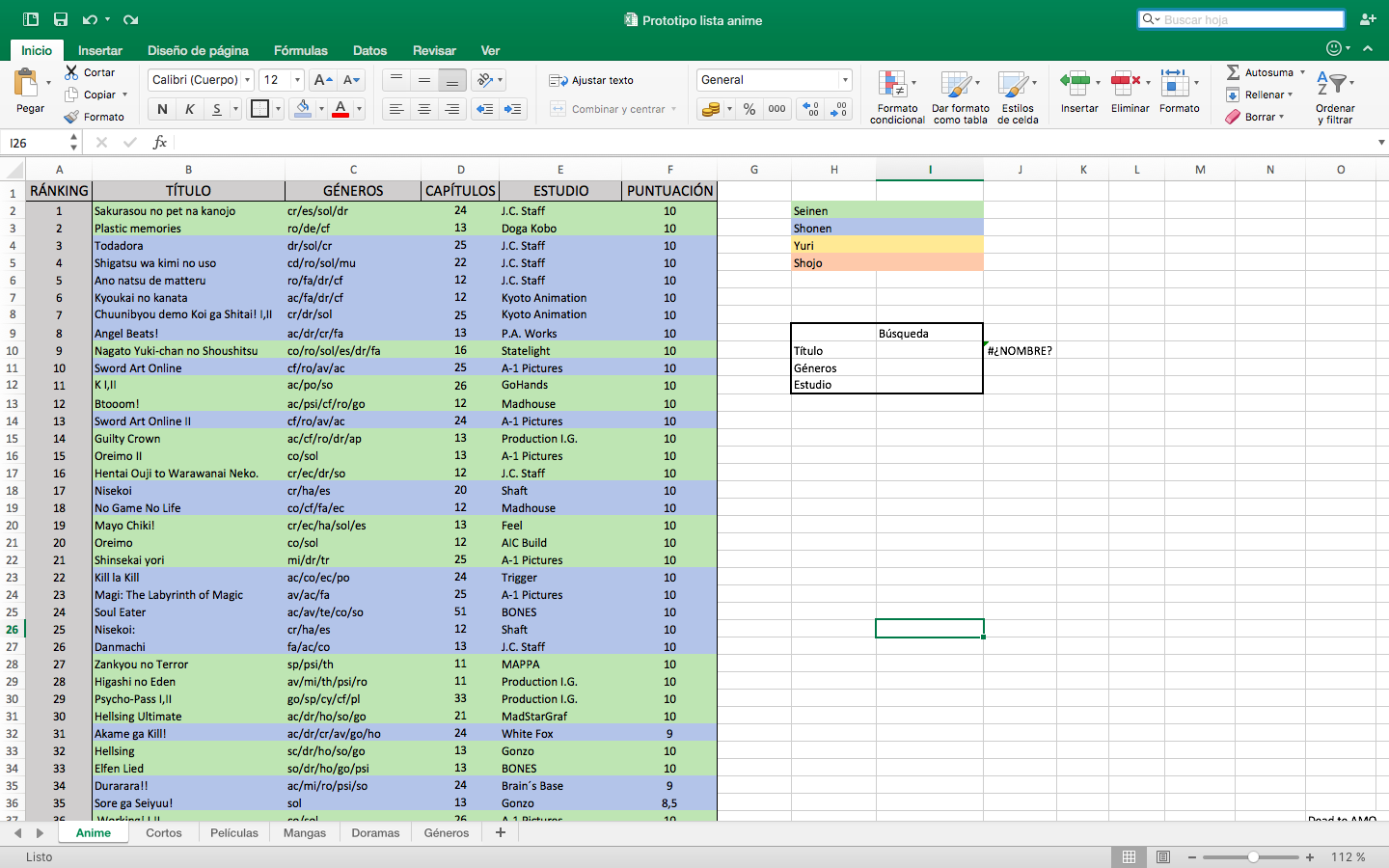Expand the formula bar chevron
Screen dimensions: 1389x868
tap(1381, 143)
